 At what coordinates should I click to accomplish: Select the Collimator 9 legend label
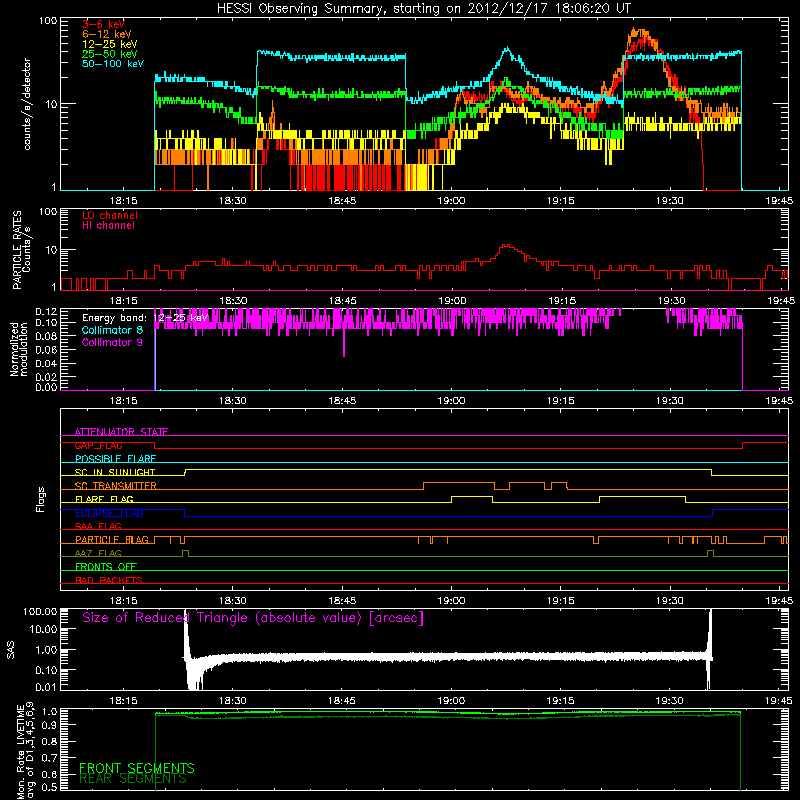tap(112, 342)
